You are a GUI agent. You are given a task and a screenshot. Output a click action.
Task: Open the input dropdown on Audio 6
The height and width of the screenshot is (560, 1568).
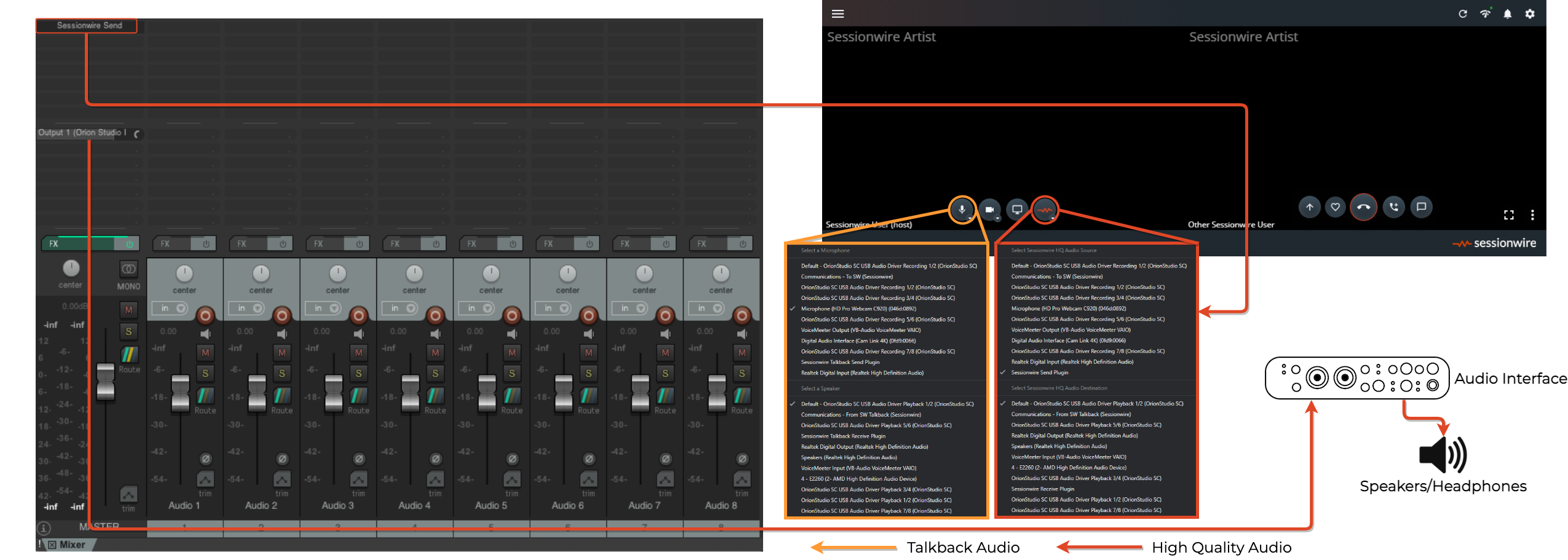click(x=556, y=308)
